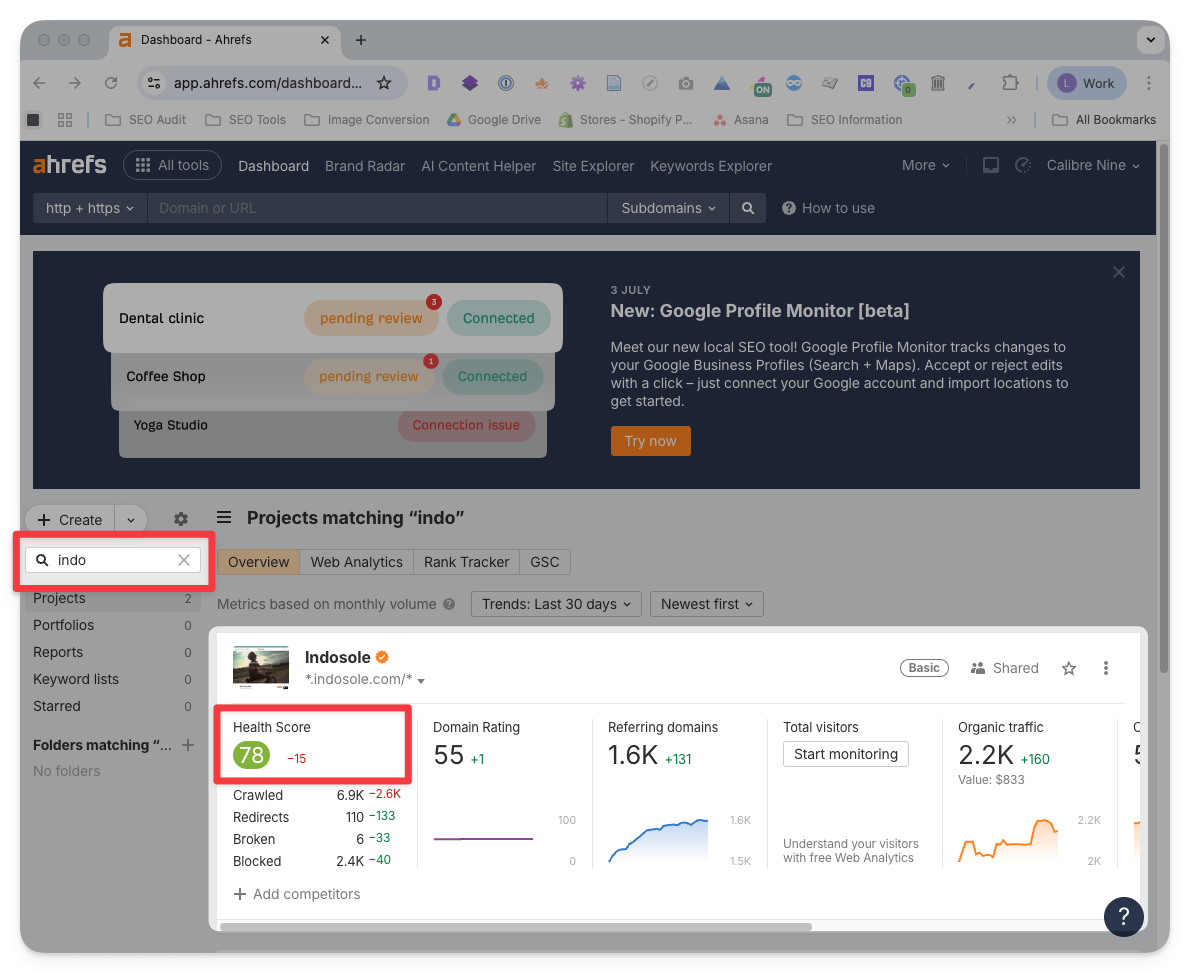
Task: Expand the http + https protocol dropdown
Action: click(x=90, y=208)
